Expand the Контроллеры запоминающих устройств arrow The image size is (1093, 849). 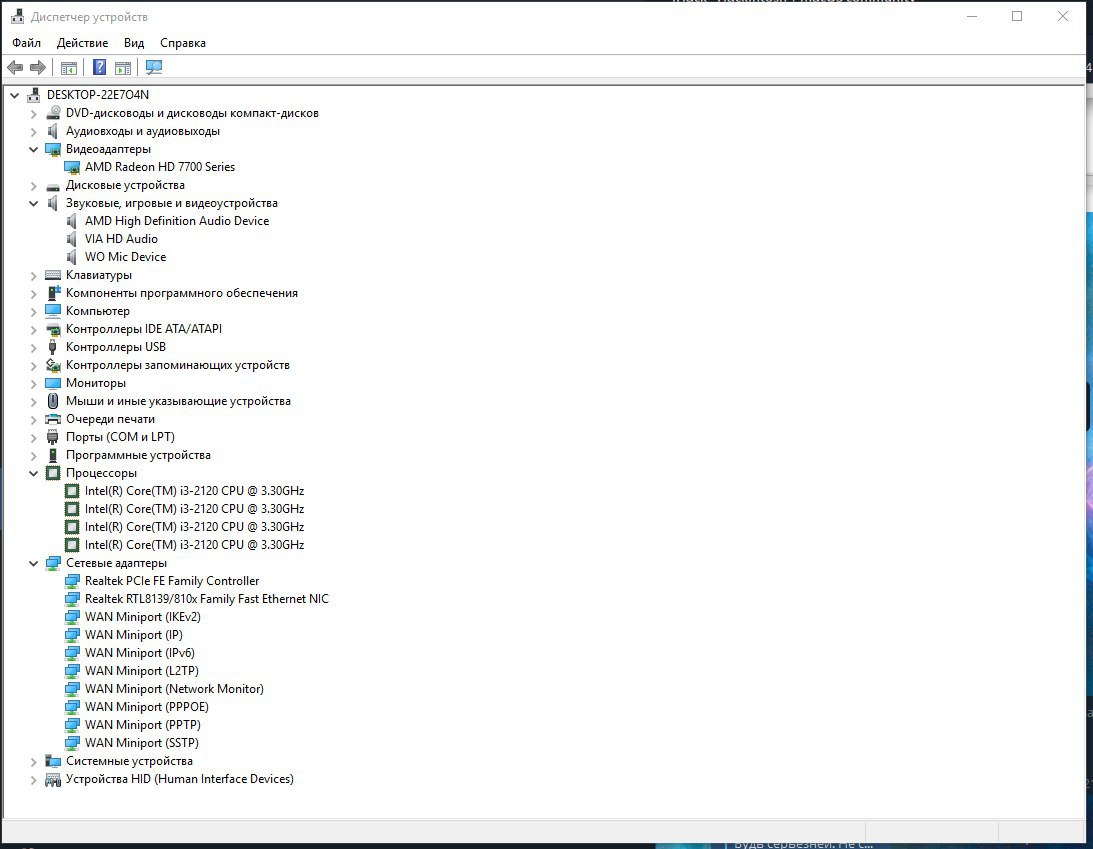point(33,365)
